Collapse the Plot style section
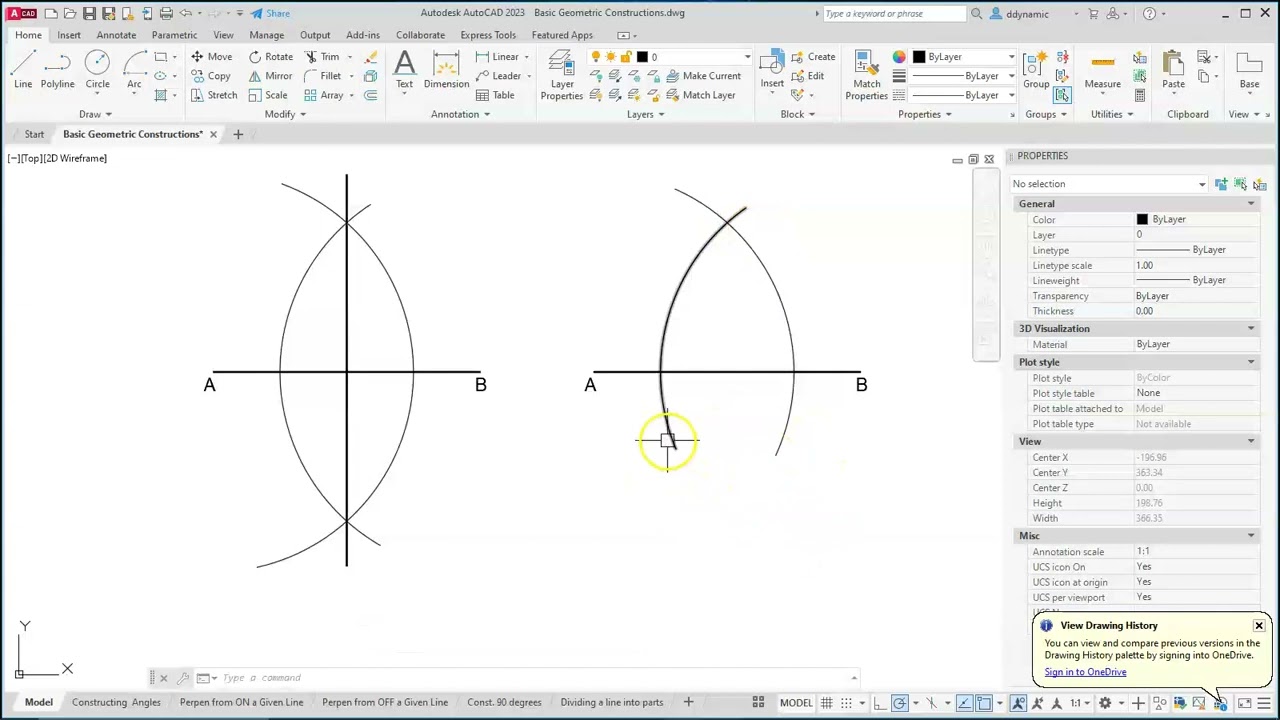 tap(1250, 362)
